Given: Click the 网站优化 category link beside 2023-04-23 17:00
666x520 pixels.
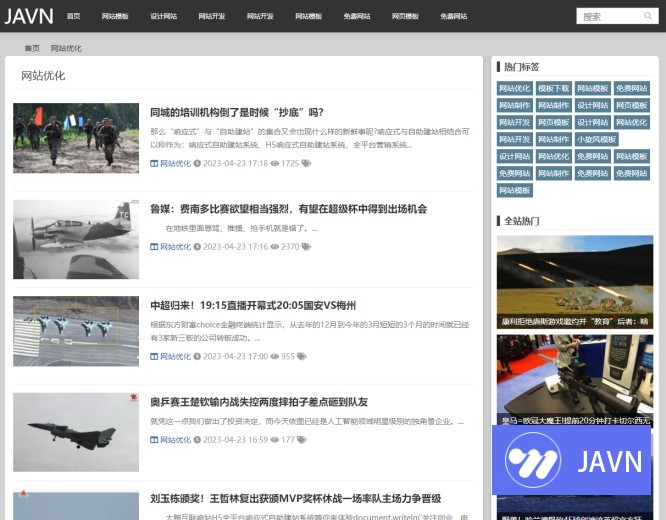Looking at the screenshot, I should pyautogui.click(x=175, y=356).
